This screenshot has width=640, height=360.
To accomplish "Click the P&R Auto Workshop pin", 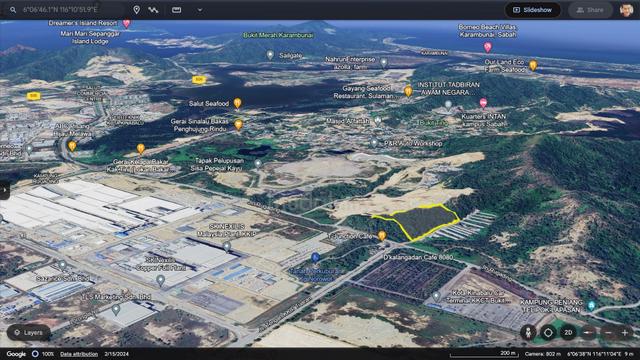I will point(374,142).
